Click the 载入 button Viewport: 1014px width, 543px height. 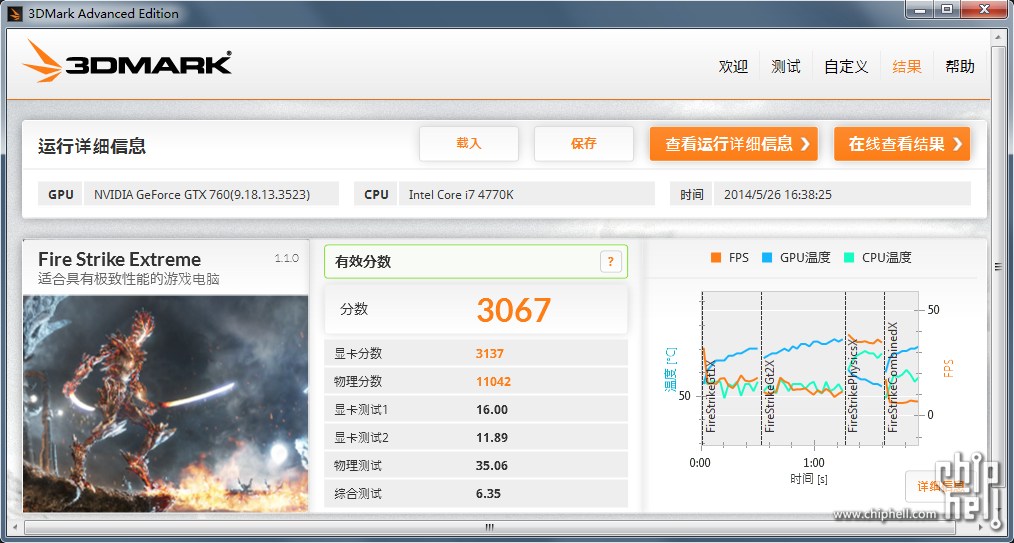coord(469,144)
